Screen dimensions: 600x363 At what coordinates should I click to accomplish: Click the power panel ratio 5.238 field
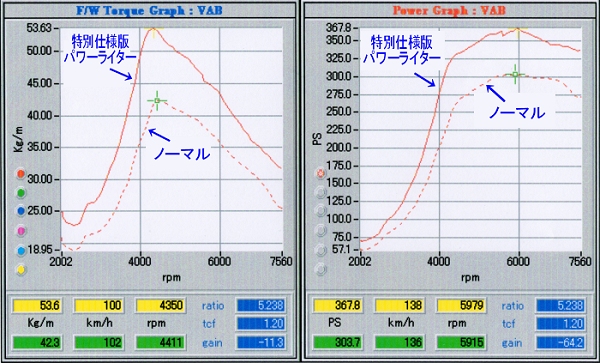[x=561, y=305]
